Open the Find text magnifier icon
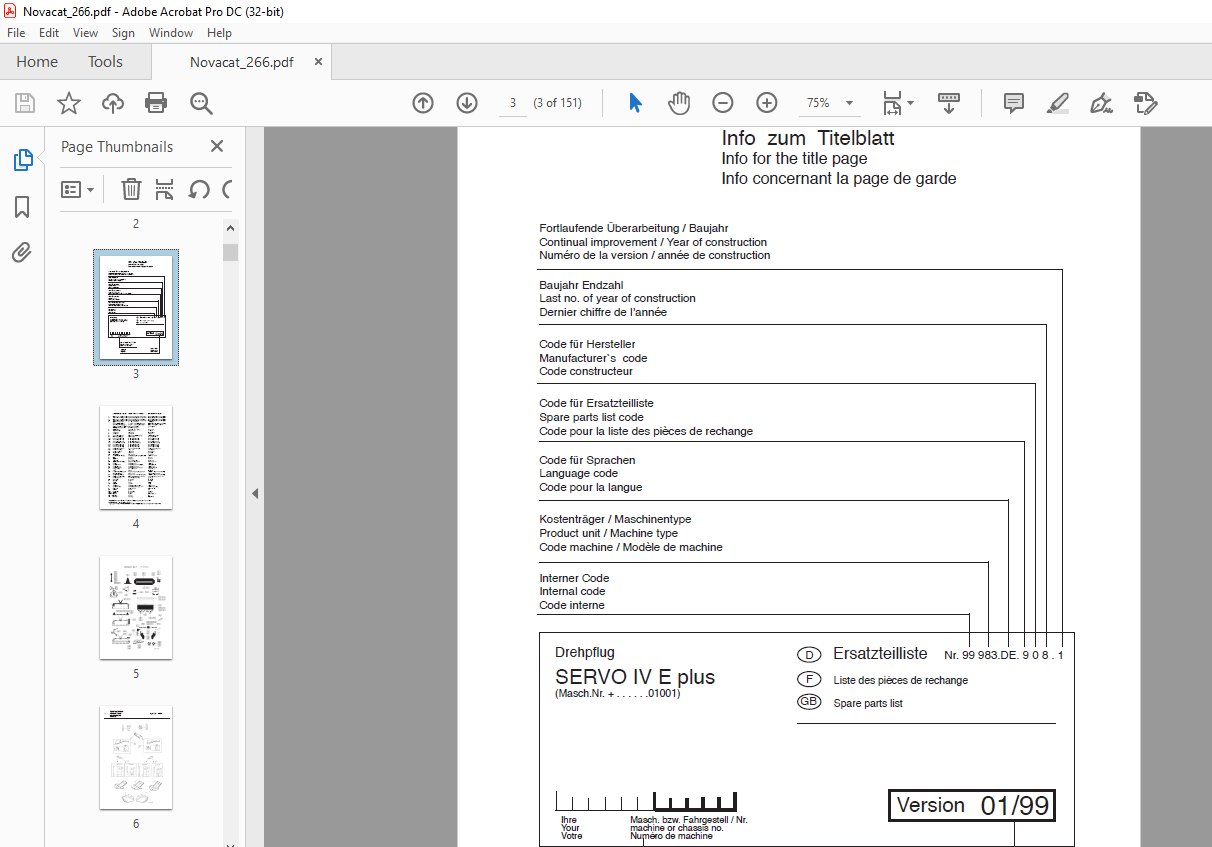 201,103
